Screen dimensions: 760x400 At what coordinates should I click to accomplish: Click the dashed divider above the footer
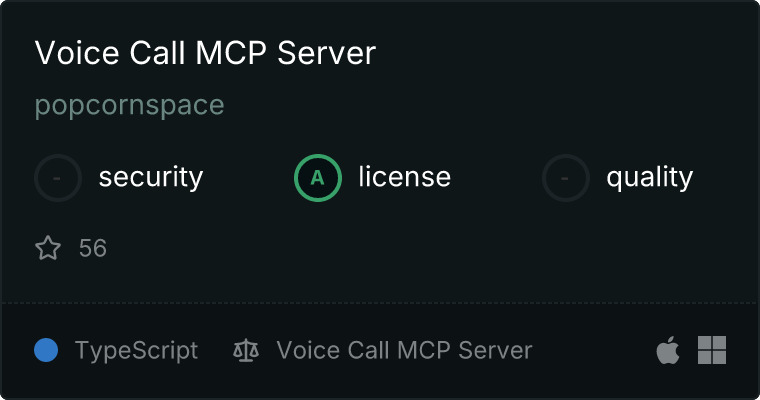coord(380,303)
